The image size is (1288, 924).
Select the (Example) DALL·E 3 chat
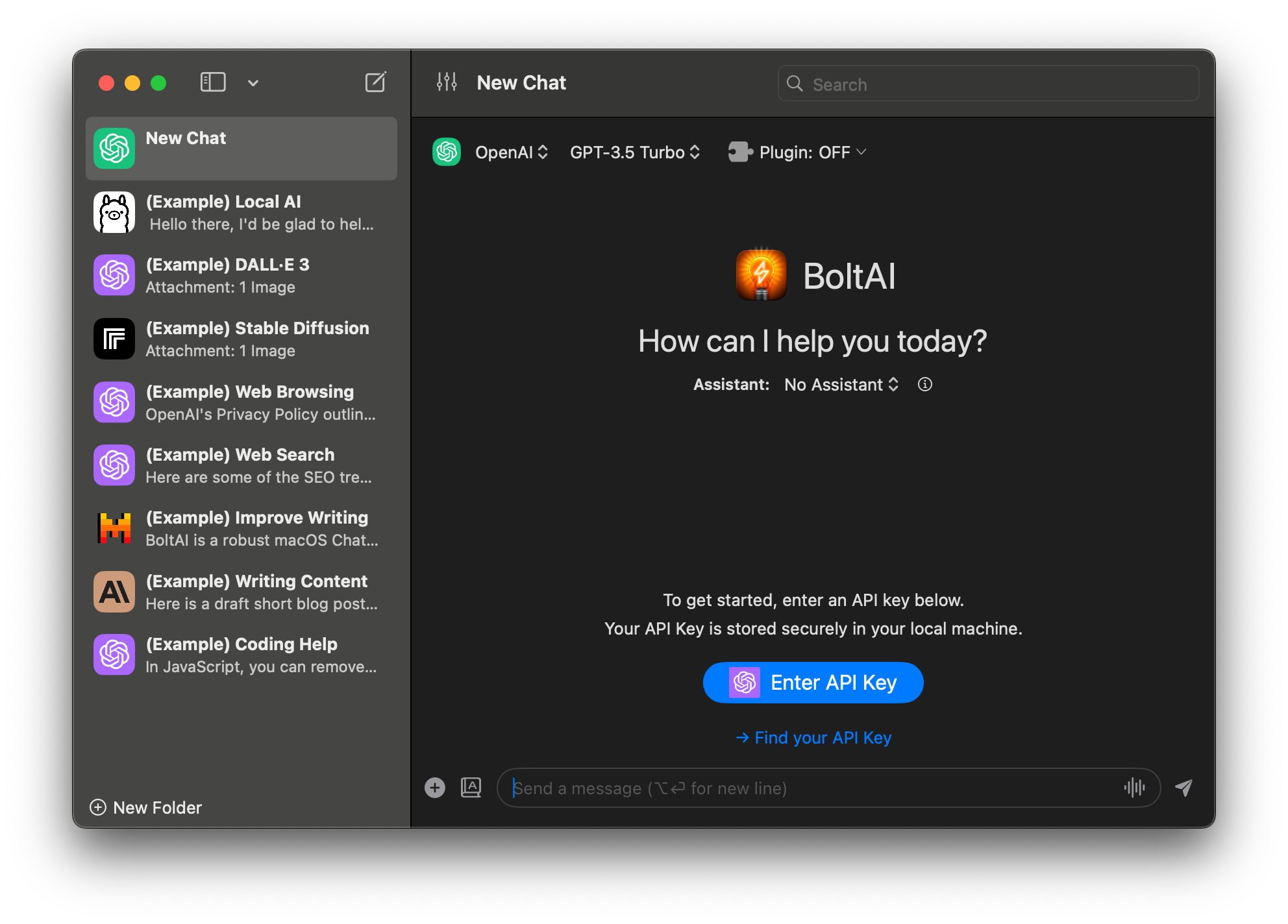pos(241,275)
